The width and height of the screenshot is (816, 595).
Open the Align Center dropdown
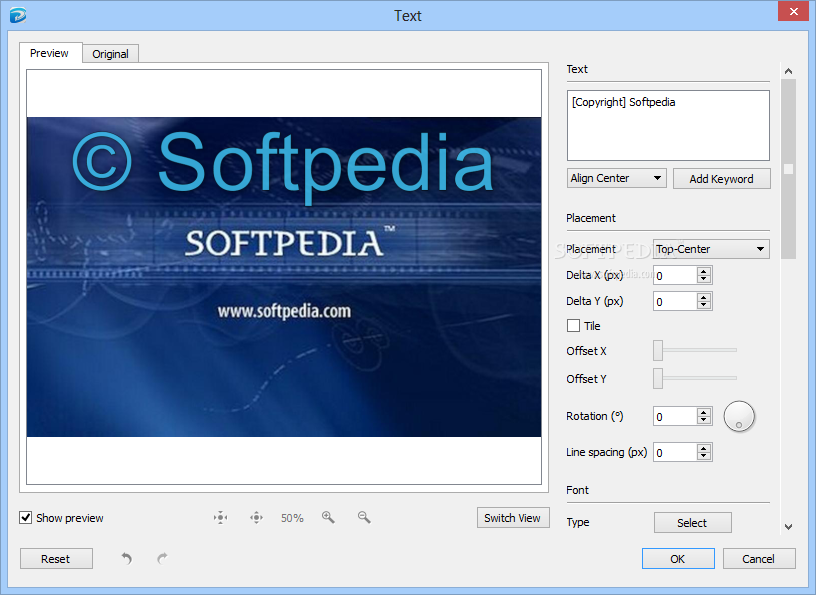pos(616,178)
